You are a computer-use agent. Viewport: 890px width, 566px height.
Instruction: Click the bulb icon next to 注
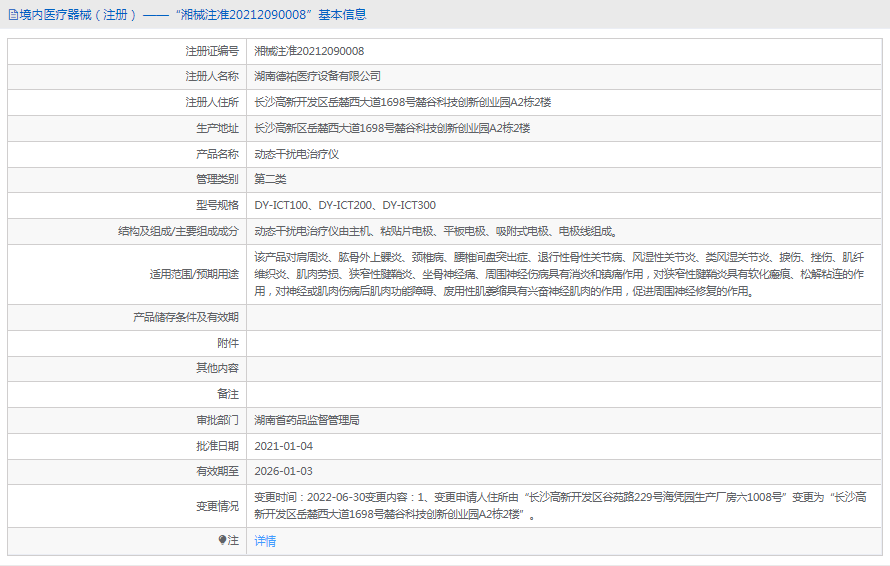pyautogui.click(x=222, y=540)
